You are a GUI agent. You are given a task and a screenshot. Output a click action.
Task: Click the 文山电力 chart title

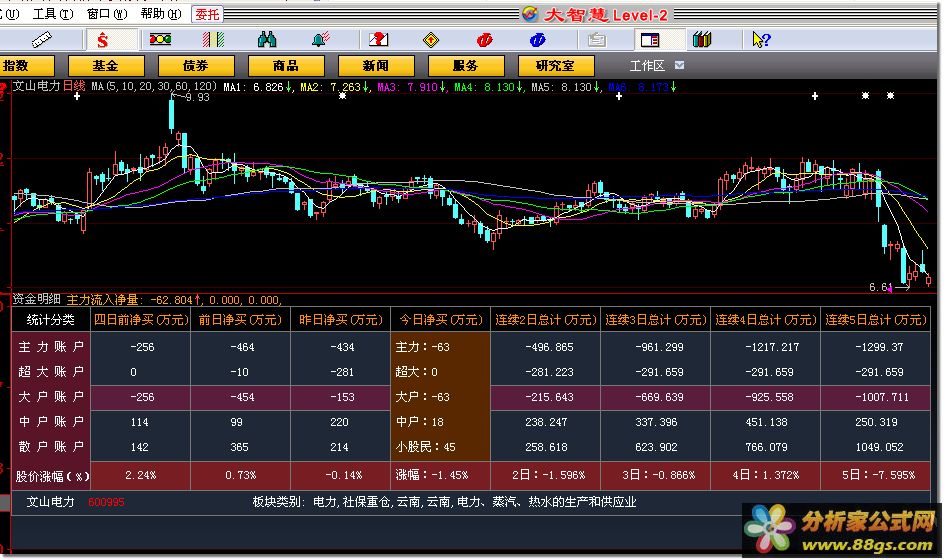pyautogui.click(x=37, y=86)
